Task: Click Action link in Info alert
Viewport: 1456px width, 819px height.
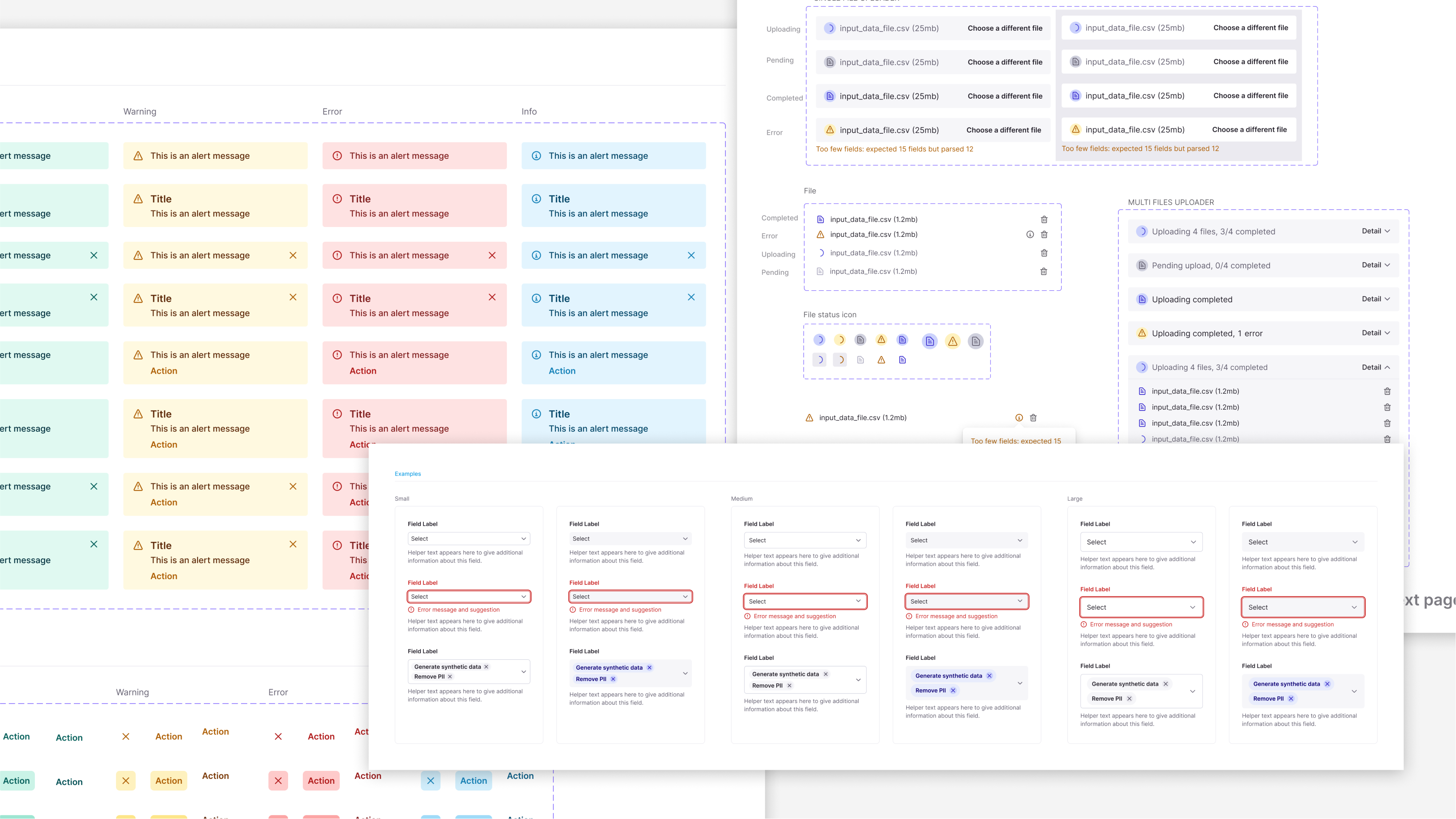Action: [562, 371]
